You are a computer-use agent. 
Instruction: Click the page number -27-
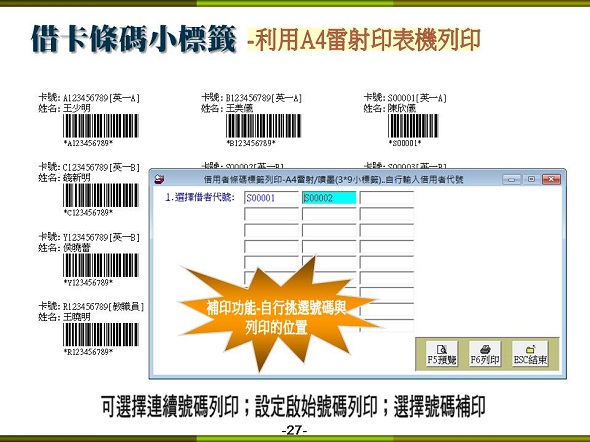pyautogui.click(x=294, y=430)
